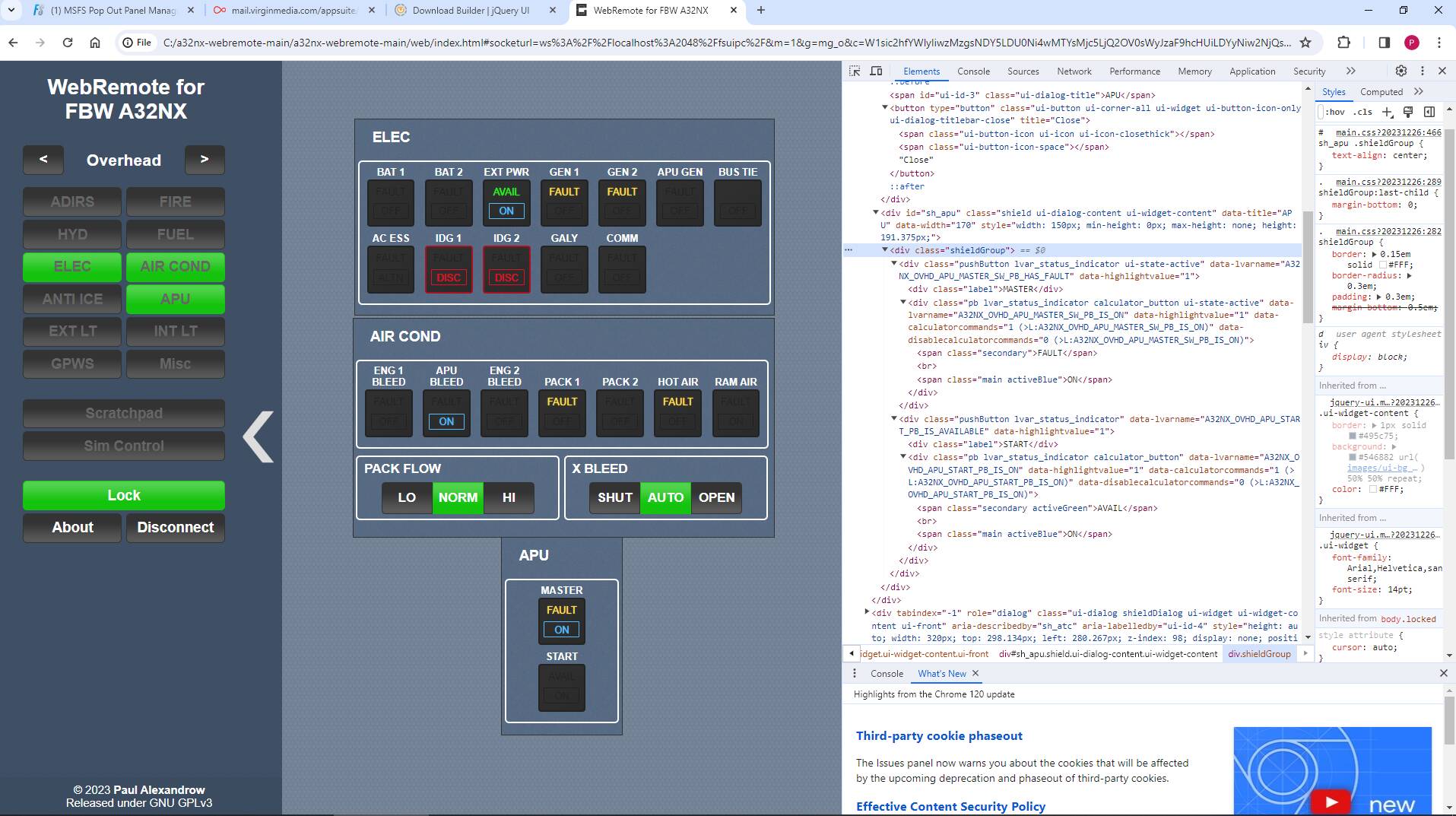Click the bookmark star icon
The height and width of the screenshot is (816, 1456).
1306,43
